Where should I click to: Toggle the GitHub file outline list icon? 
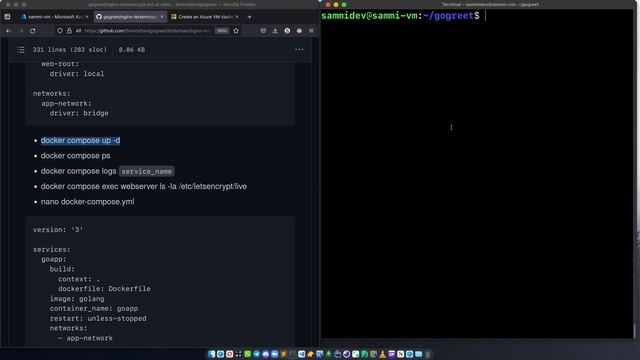click(x=21, y=50)
